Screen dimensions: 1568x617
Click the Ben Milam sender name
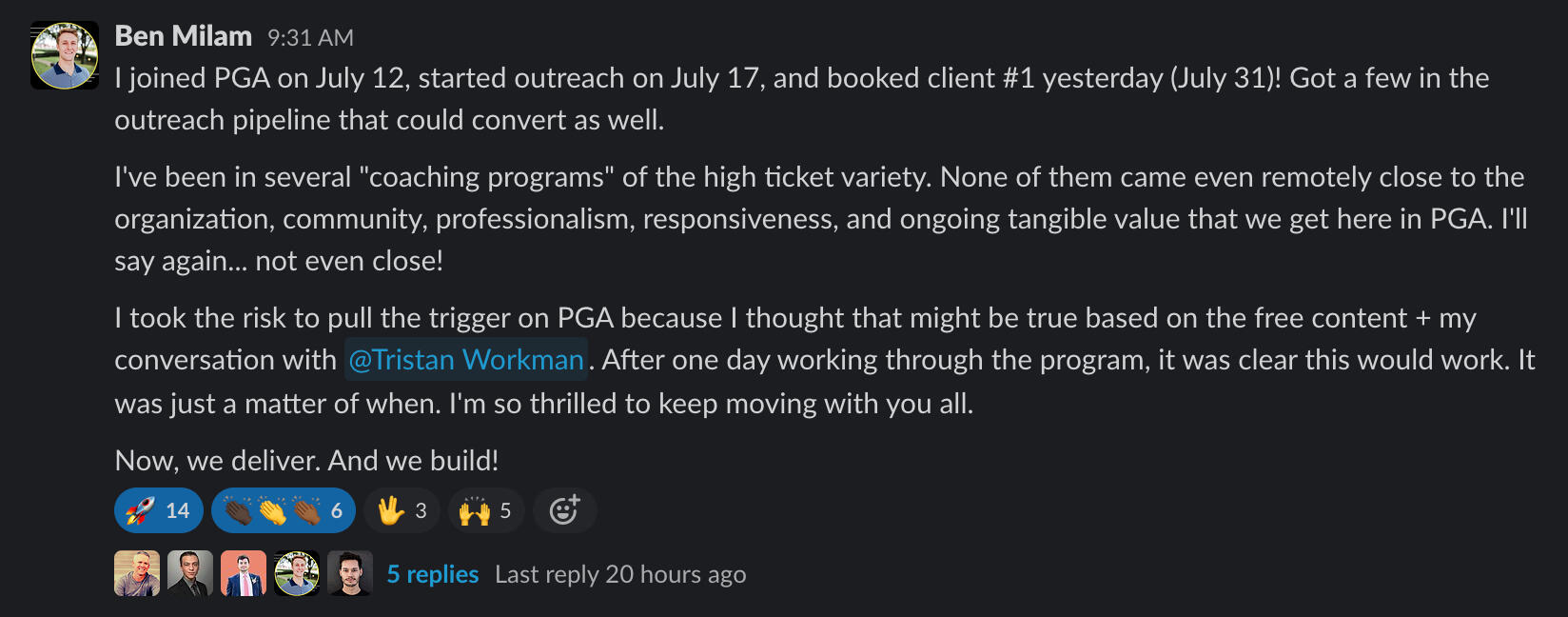(183, 36)
